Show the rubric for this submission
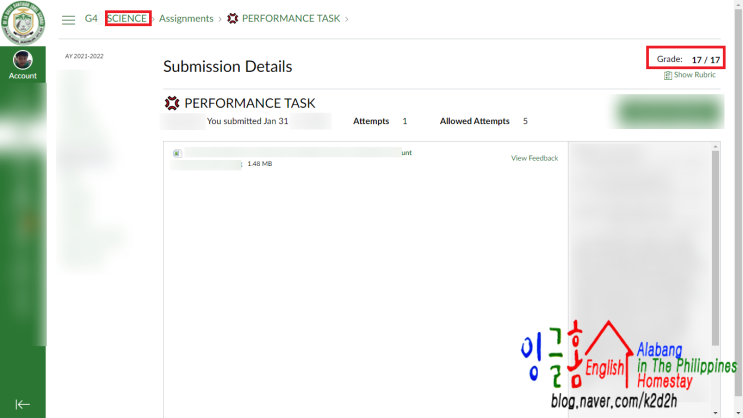Image resolution: width=743 pixels, height=418 pixels. pos(695,75)
